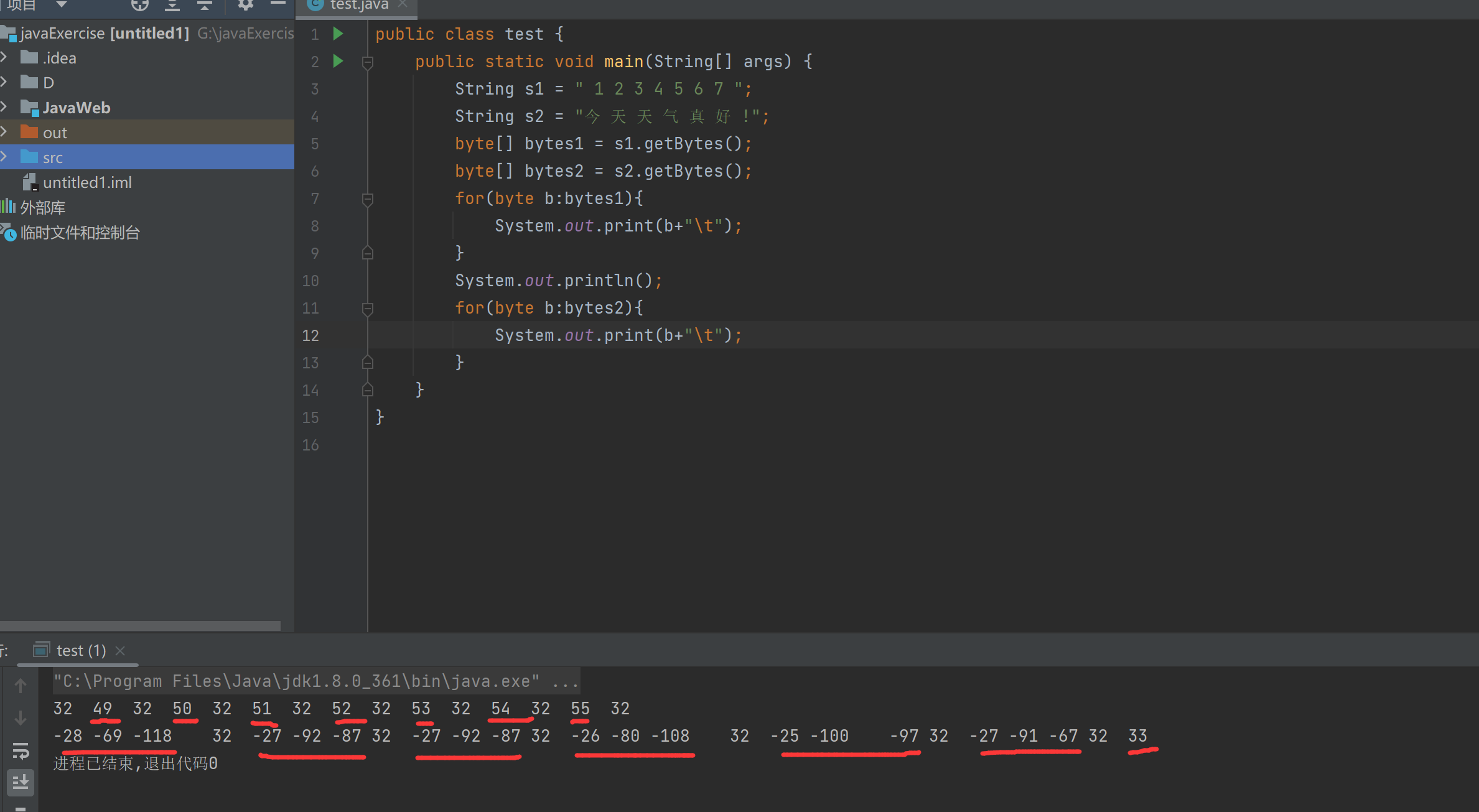Viewport: 1479px width, 812px height.
Task: Place cursor on 'String s1' line
Action: (603, 89)
